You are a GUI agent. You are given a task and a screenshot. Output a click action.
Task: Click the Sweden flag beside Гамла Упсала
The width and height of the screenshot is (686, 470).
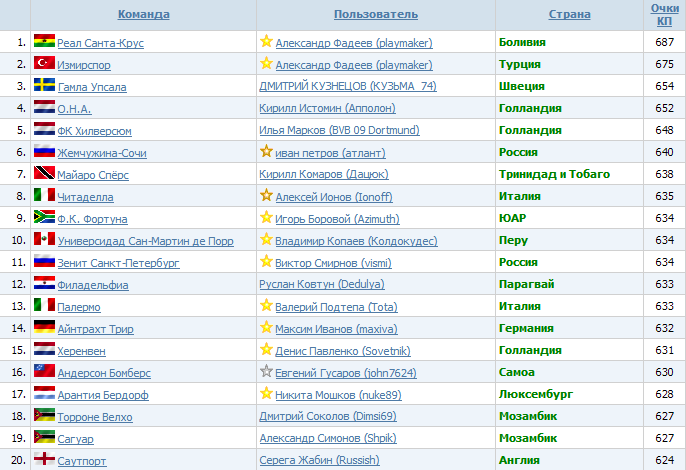[44, 86]
